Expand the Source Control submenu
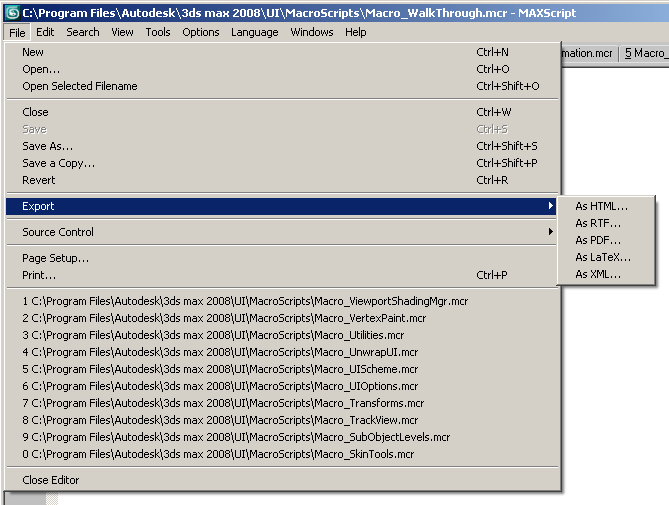 (282, 232)
